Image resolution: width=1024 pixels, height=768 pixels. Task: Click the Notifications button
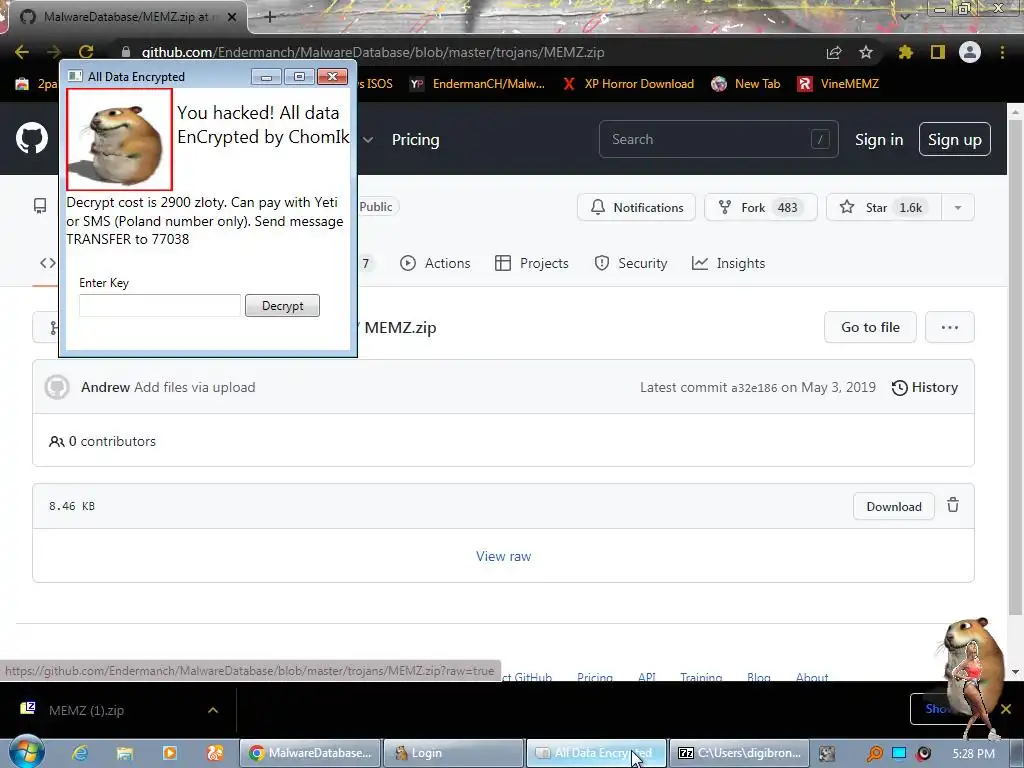click(x=637, y=207)
